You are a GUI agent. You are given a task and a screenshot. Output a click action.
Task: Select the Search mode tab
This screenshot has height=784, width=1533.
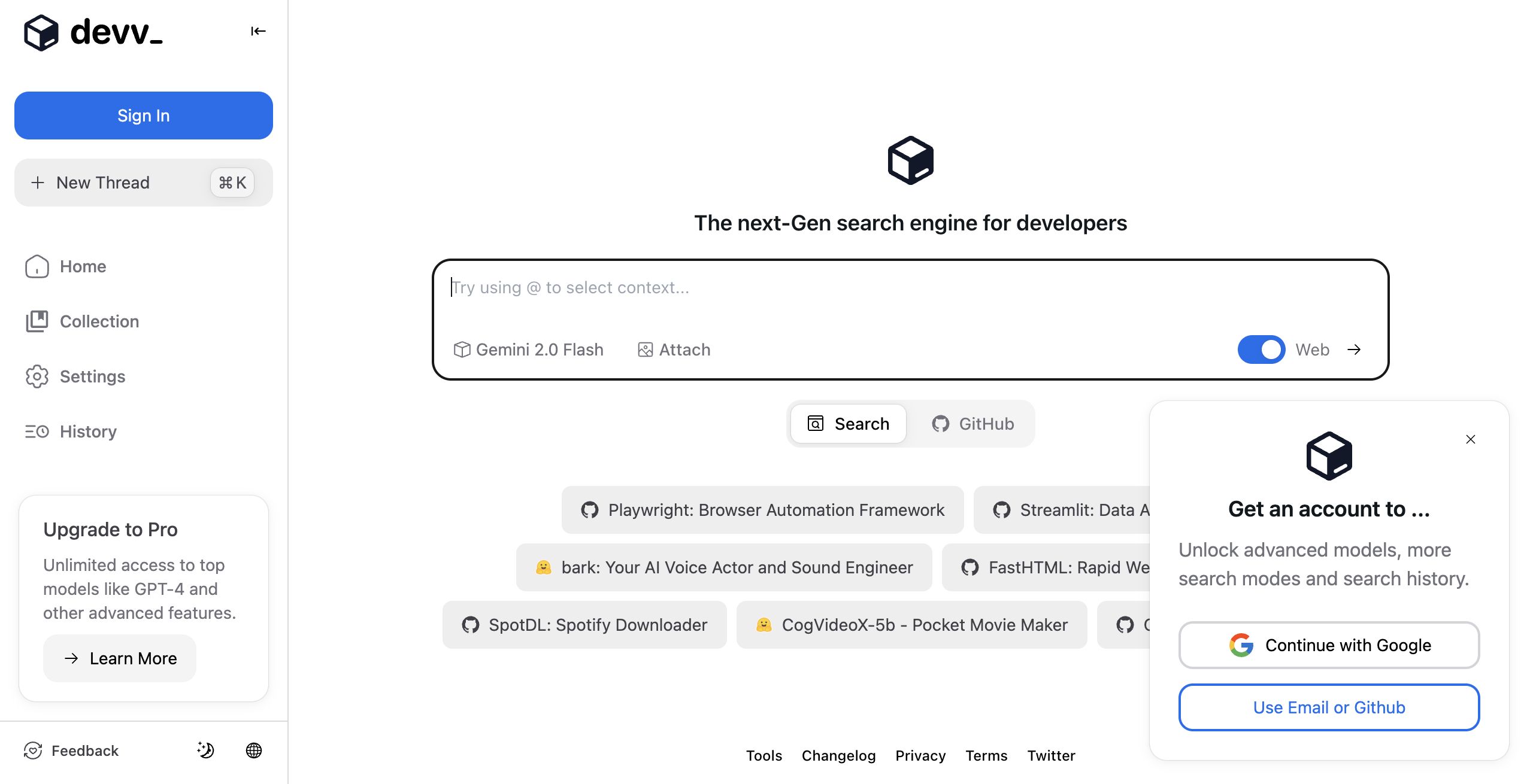[849, 424]
